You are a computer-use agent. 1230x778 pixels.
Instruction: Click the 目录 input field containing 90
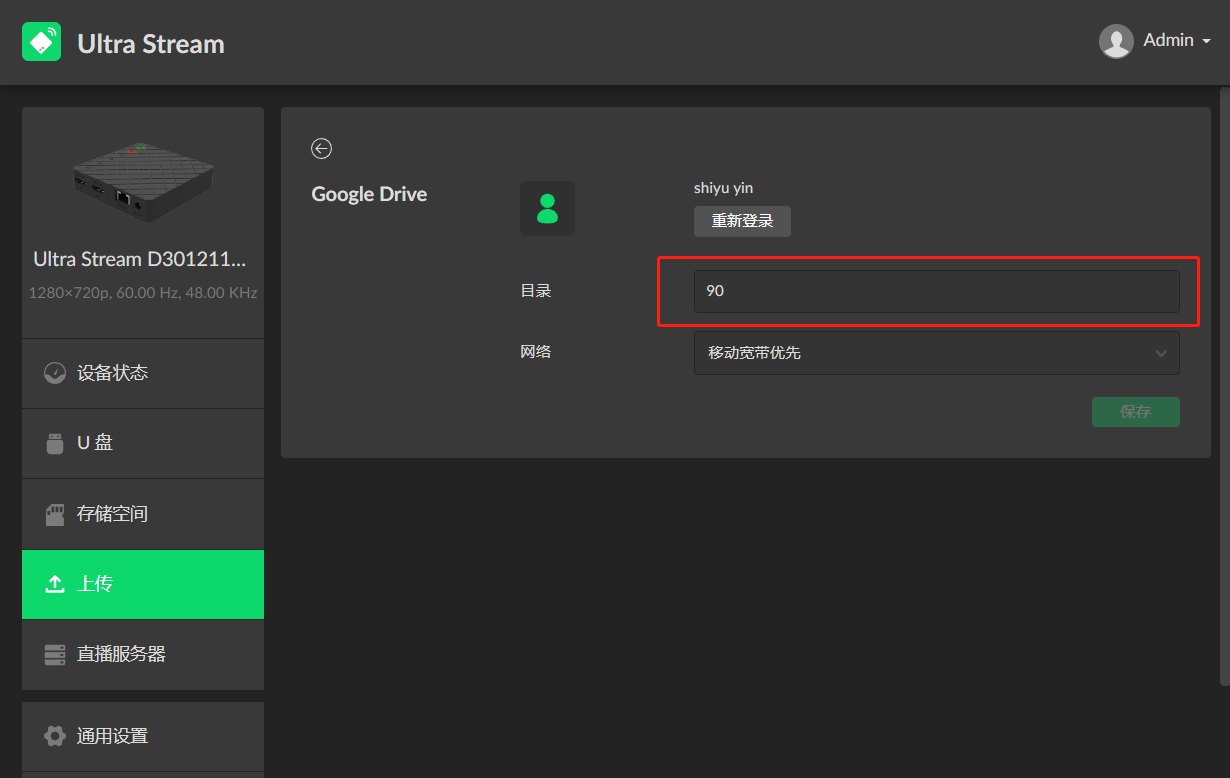click(x=936, y=291)
